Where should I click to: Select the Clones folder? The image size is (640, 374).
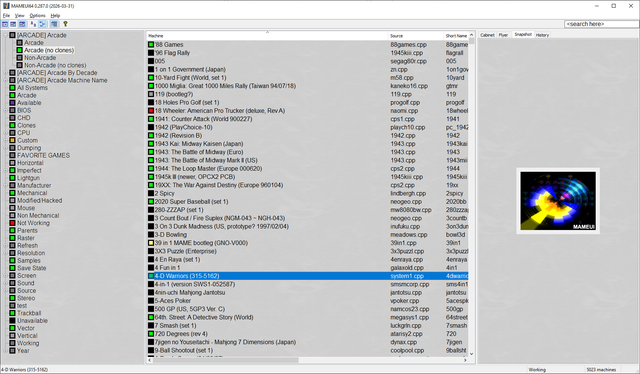(x=26, y=125)
